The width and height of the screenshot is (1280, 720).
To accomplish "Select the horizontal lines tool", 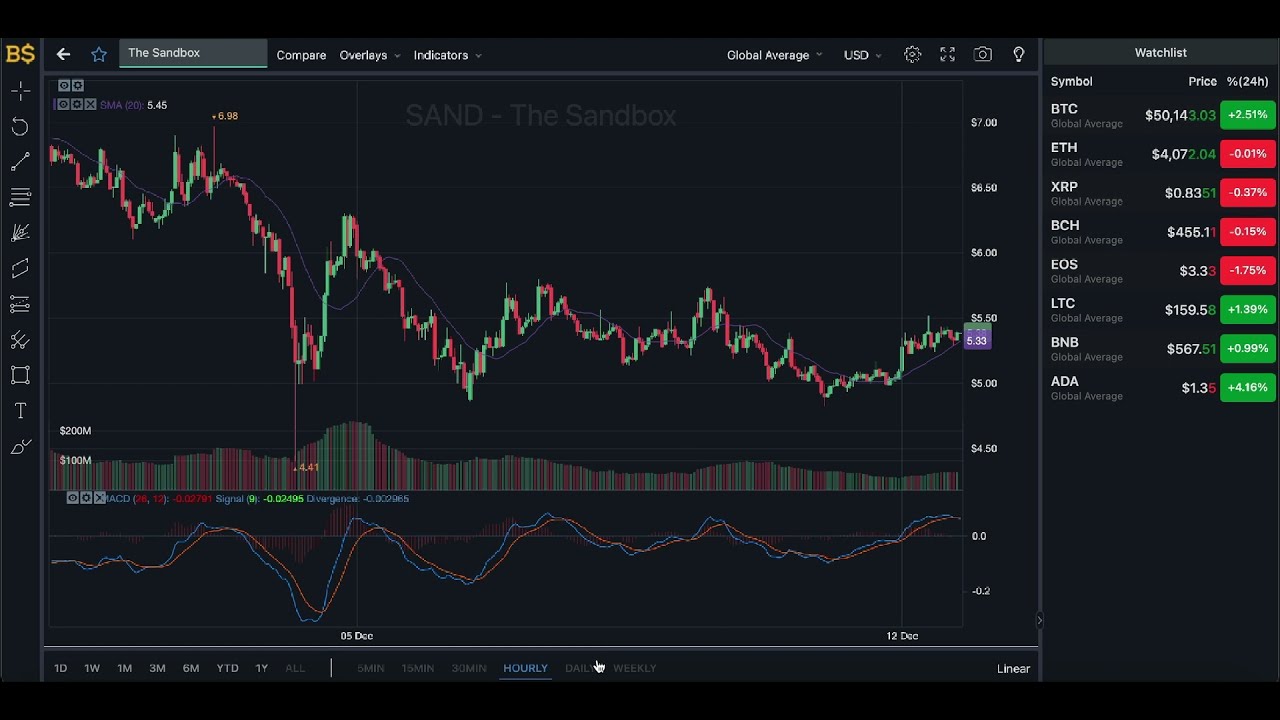I will [20, 197].
